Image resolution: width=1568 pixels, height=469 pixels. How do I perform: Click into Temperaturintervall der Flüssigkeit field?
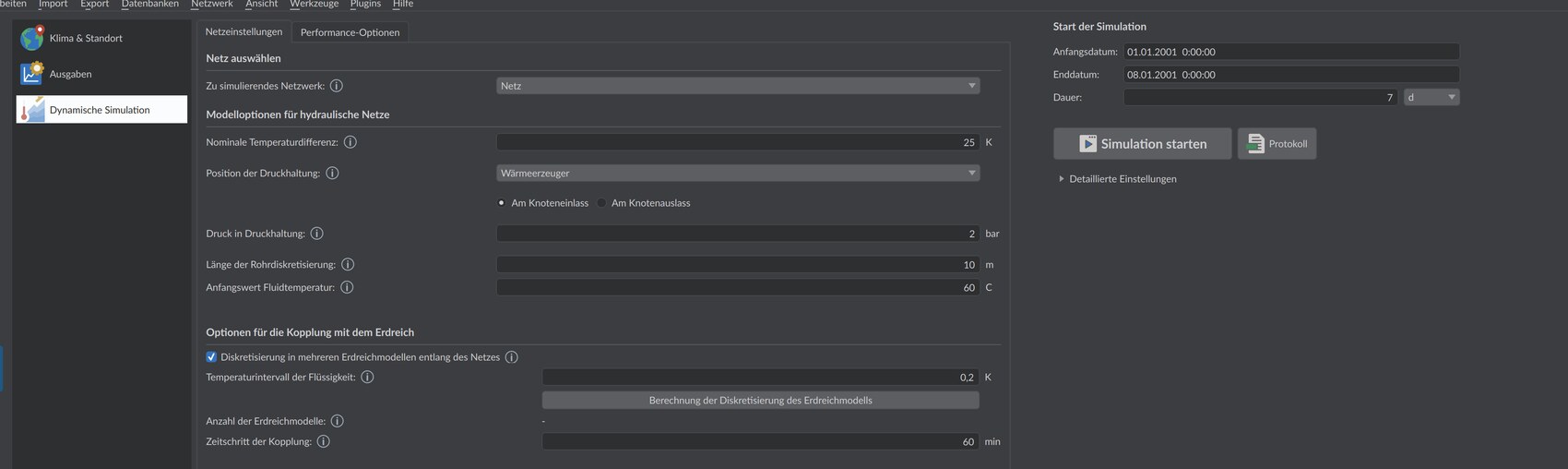(761, 377)
